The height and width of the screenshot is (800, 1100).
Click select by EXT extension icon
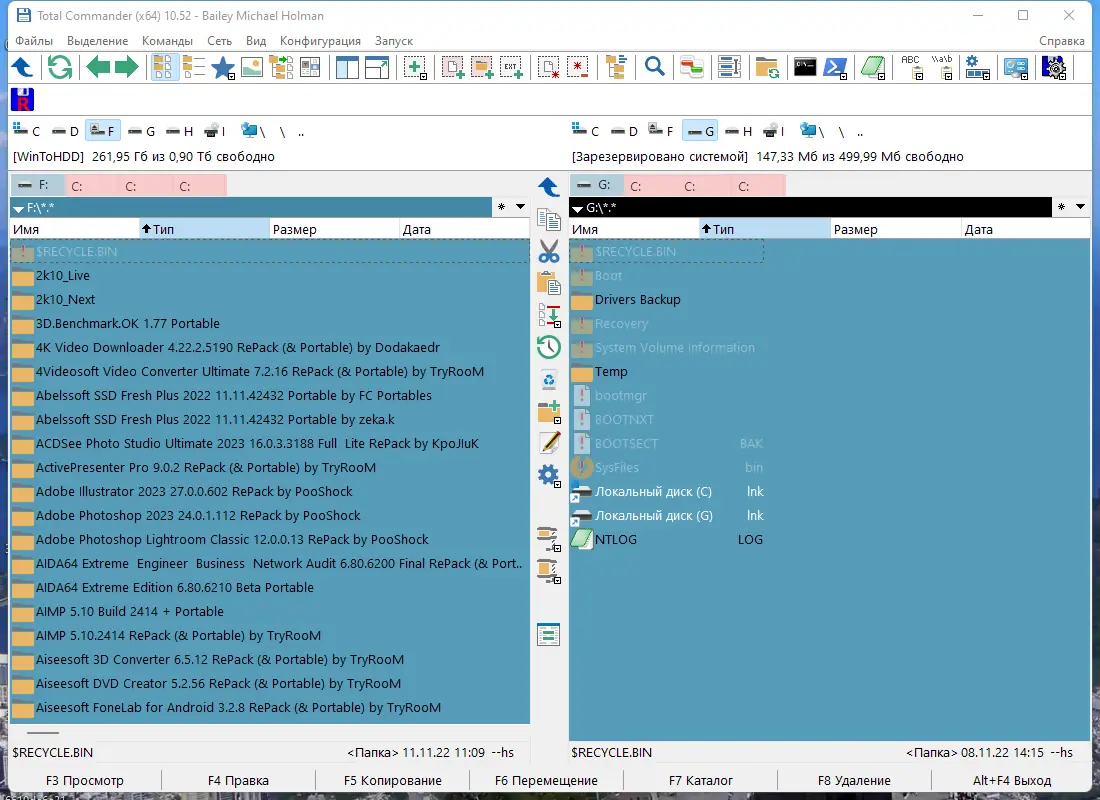[511, 68]
